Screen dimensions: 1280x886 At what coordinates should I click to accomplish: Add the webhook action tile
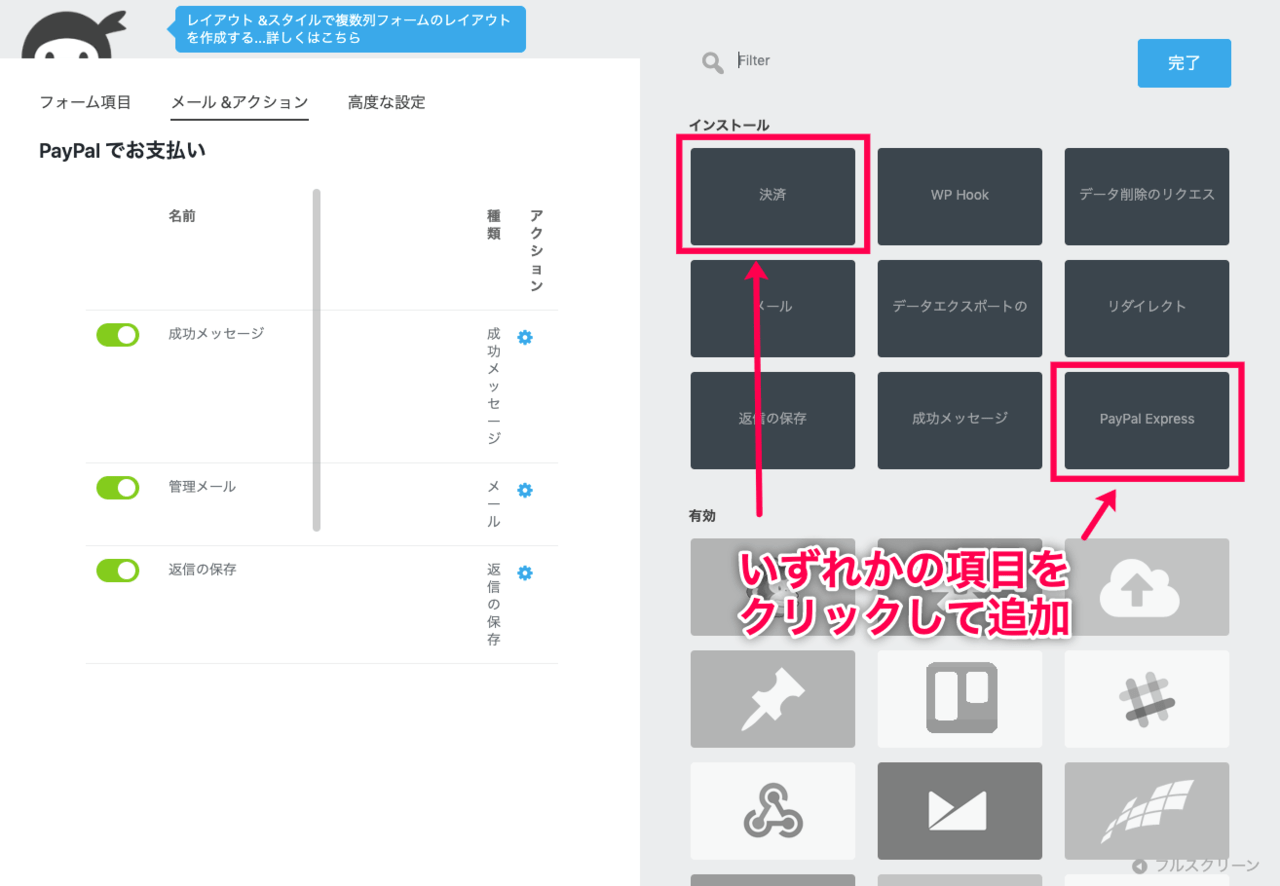[x=772, y=811]
